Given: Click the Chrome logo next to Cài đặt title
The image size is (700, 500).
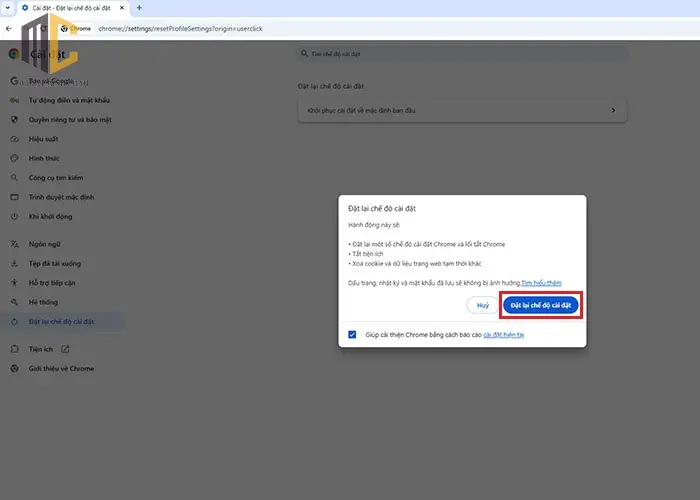Looking at the screenshot, I should (14, 54).
